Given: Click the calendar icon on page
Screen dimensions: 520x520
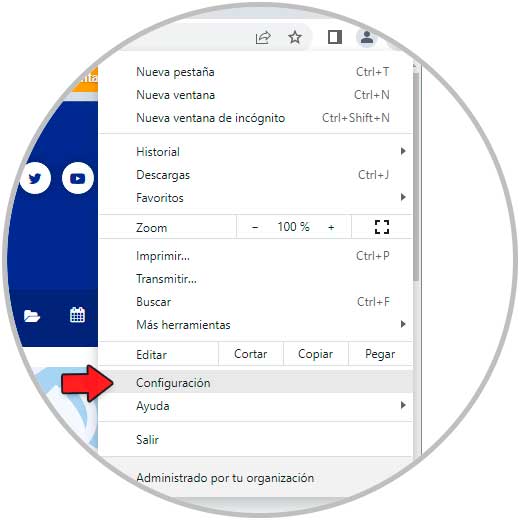Looking at the screenshot, I should pyautogui.click(x=78, y=315).
